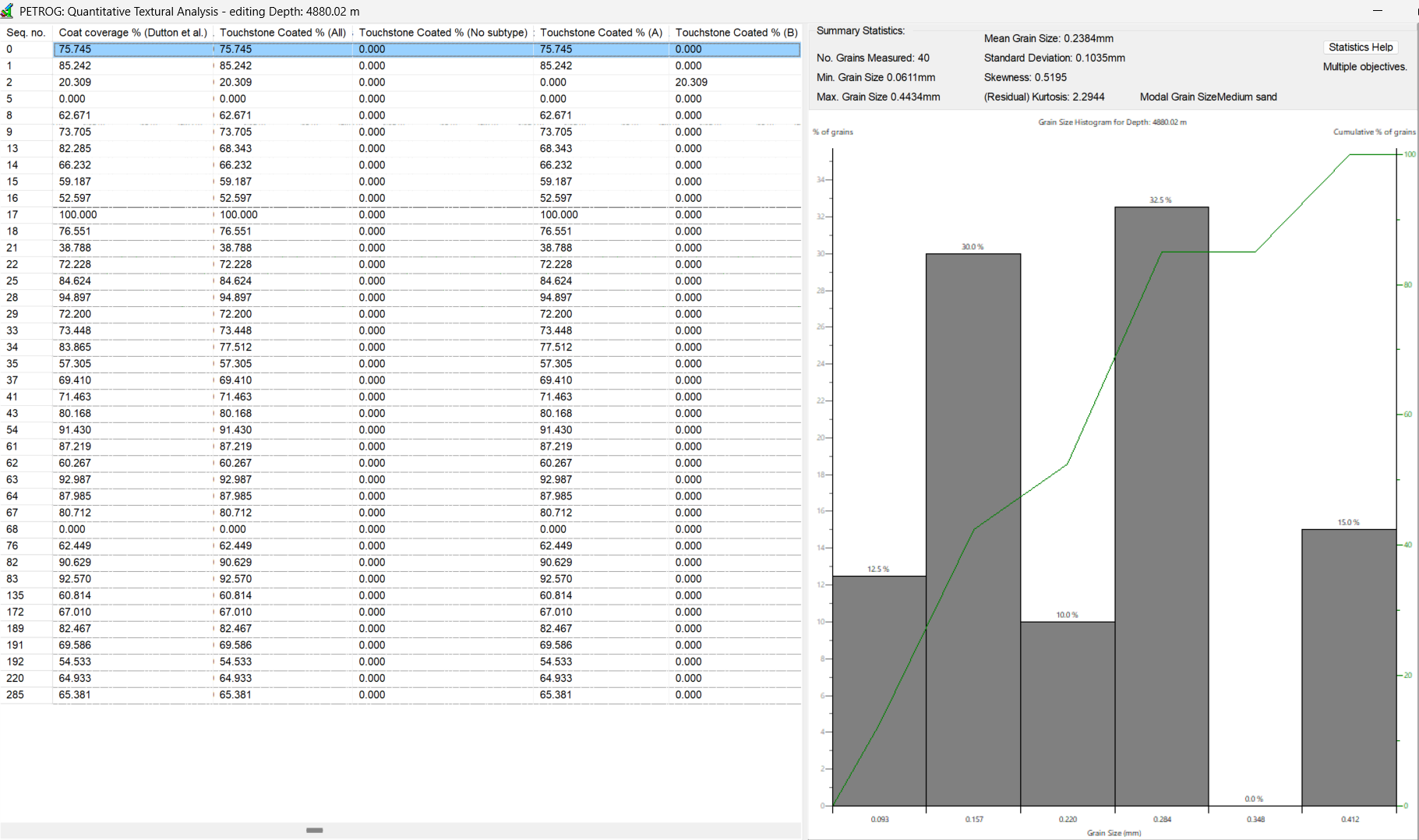The width and height of the screenshot is (1419, 840).
Task: Click the 20.309 value in Touchstone Coated (B)
Action: (x=691, y=83)
